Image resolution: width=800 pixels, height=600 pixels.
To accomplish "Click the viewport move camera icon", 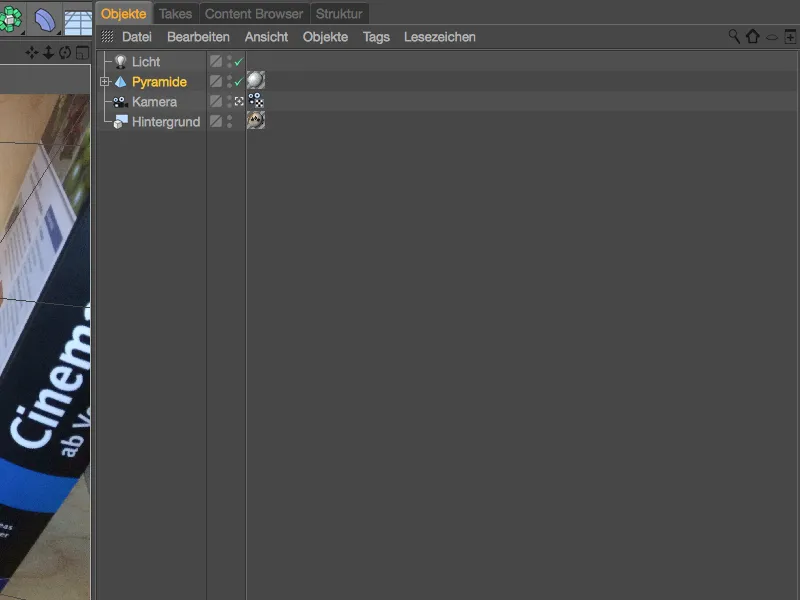I will click(32, 53).
